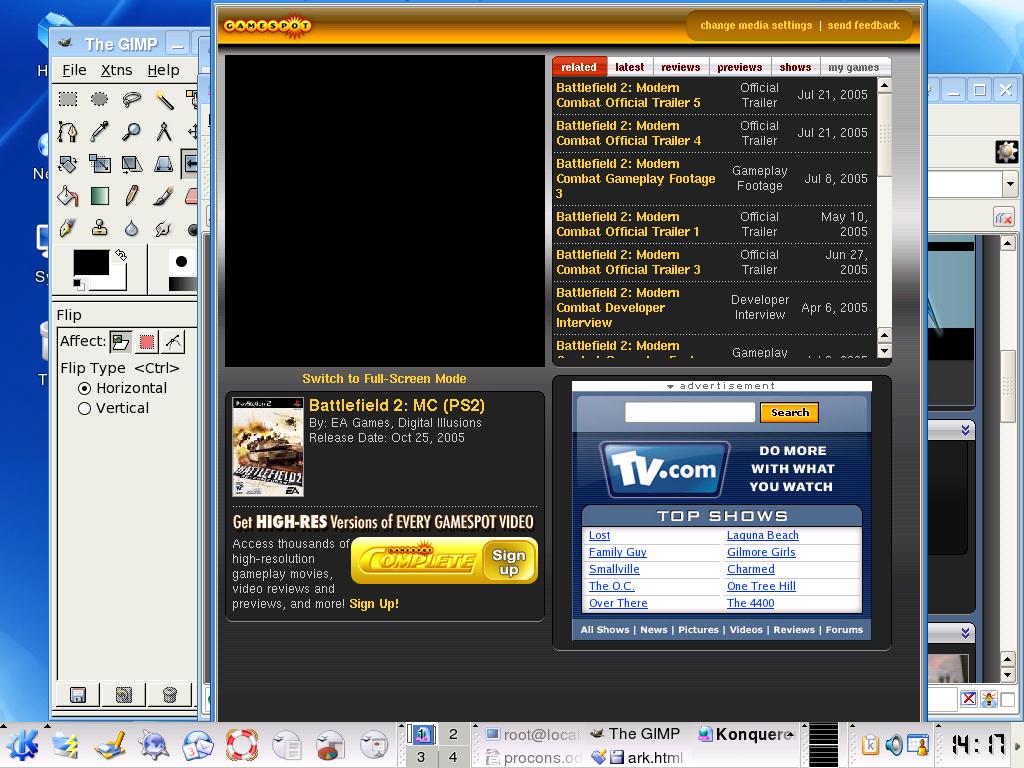1024x768 pixels.
Task: Switch to the previews tab
Action: 739,67
